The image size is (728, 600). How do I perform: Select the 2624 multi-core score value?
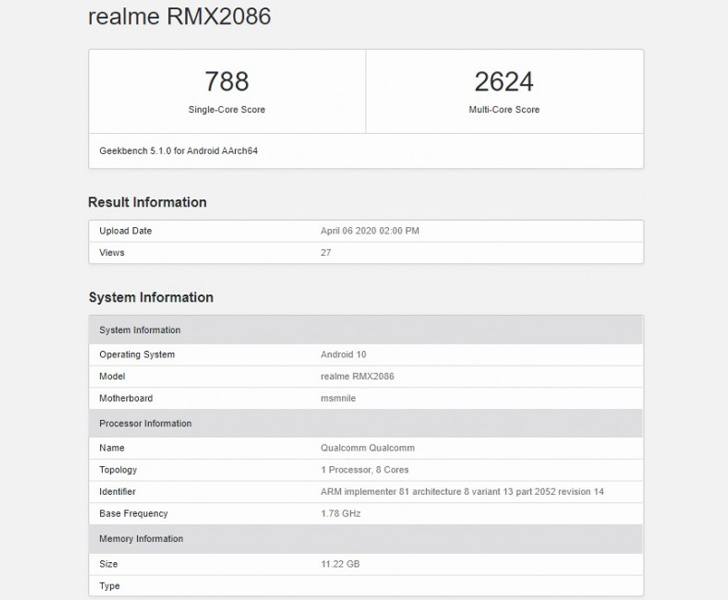pyautogui.click(x=504, y=82)
